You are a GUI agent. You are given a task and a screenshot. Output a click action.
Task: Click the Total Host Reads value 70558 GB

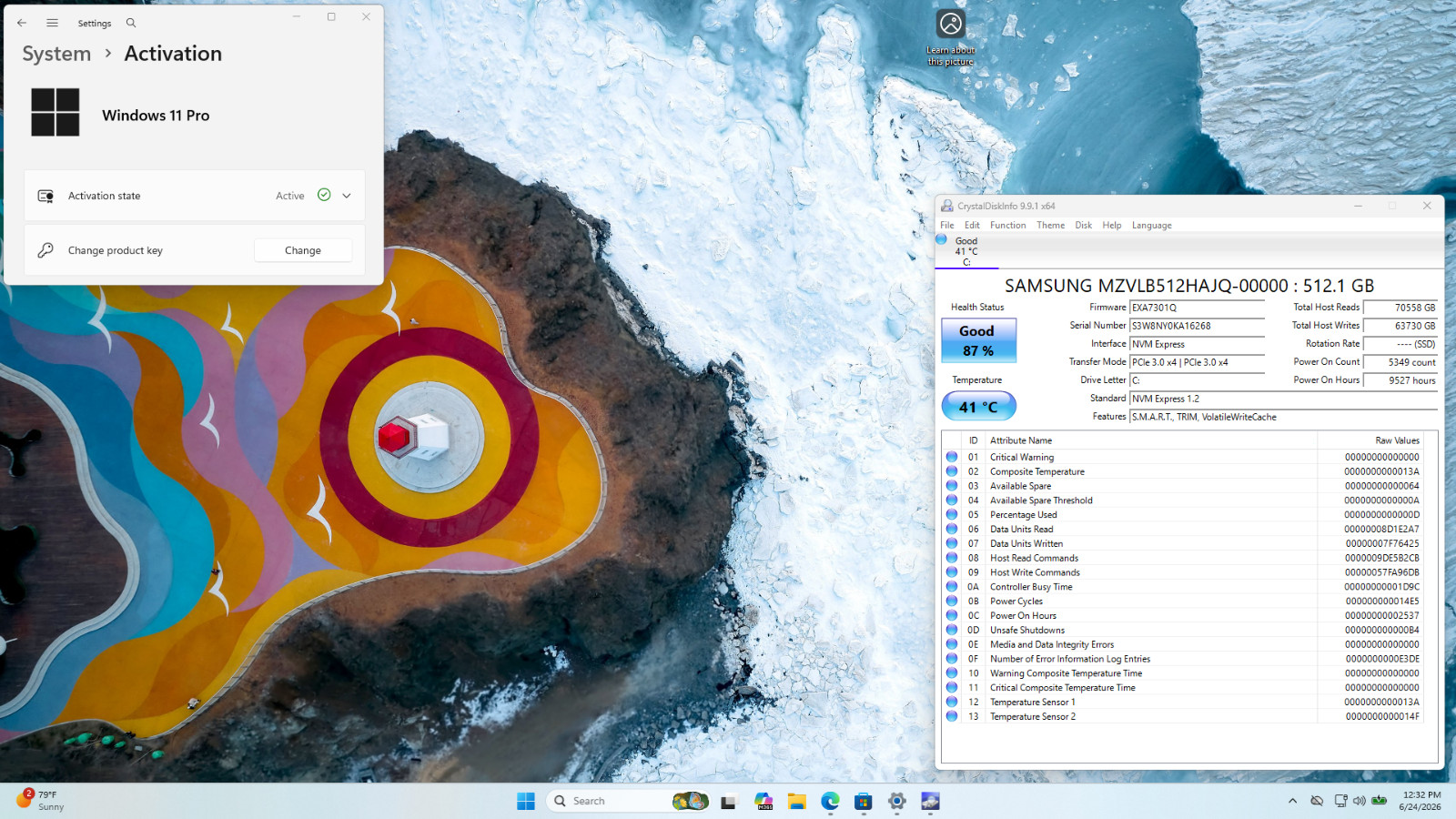pos(1400,308)
